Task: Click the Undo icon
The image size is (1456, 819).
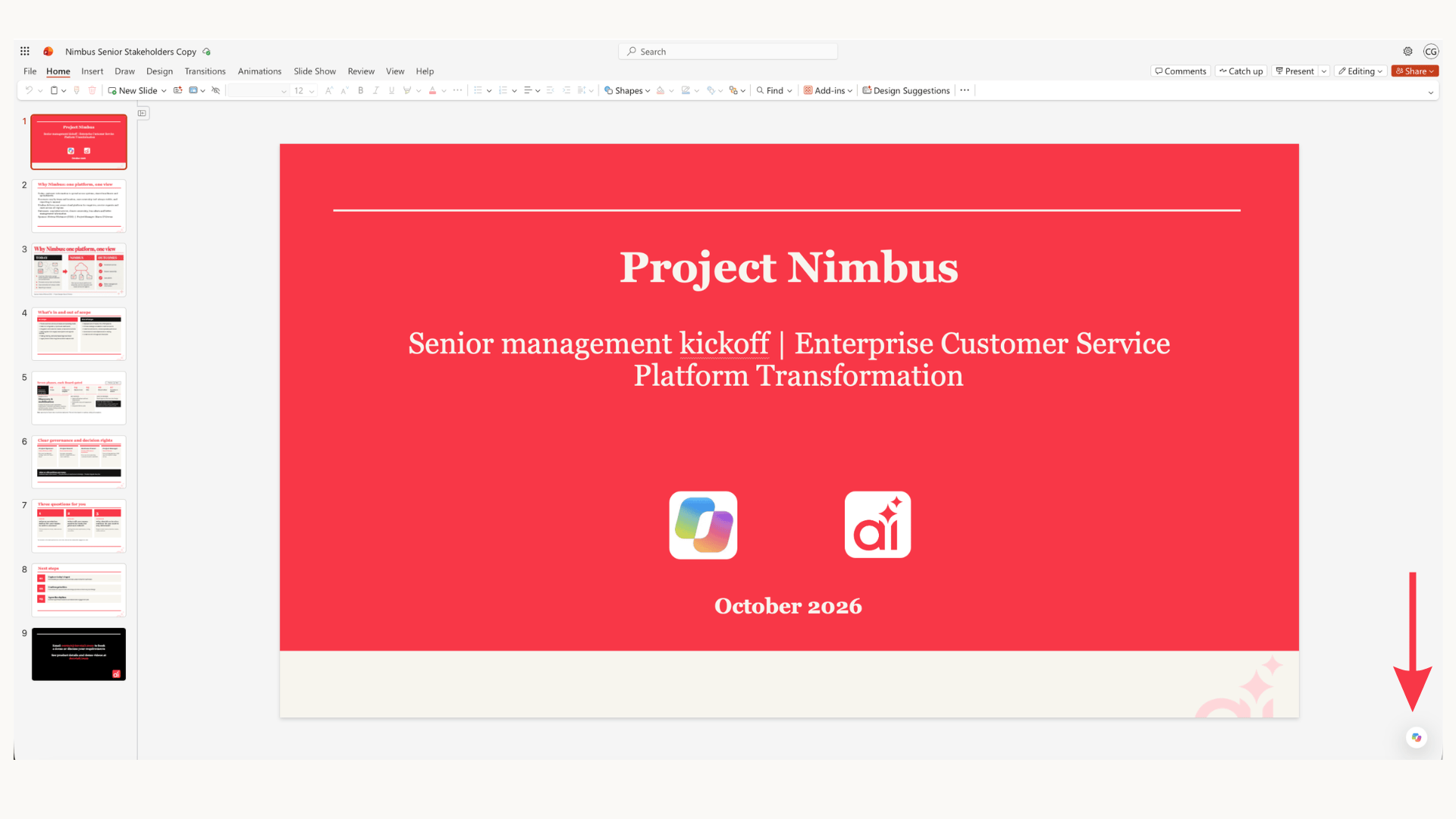Action: [x=29, y=90]
